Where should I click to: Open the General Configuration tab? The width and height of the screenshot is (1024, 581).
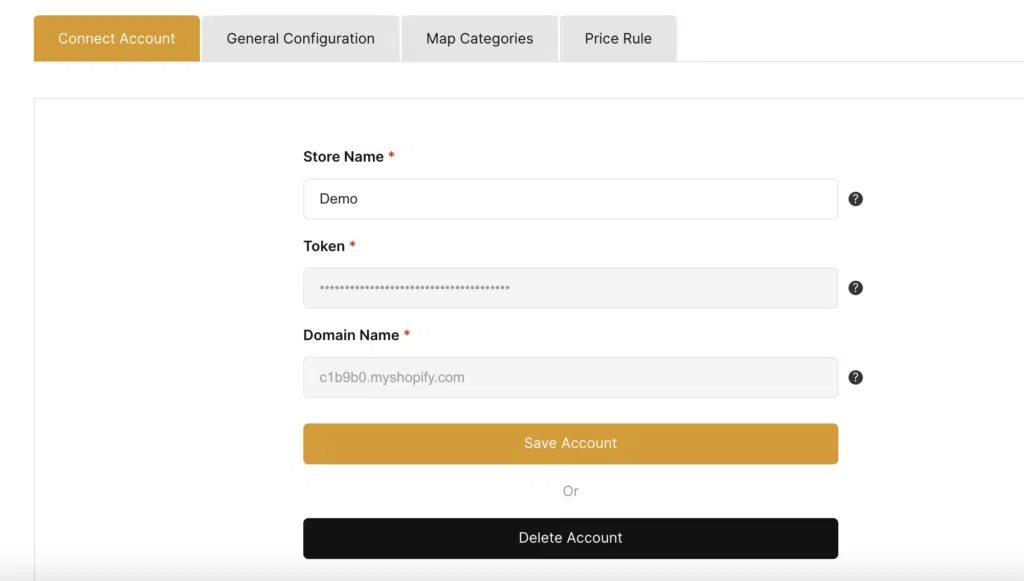300,39
